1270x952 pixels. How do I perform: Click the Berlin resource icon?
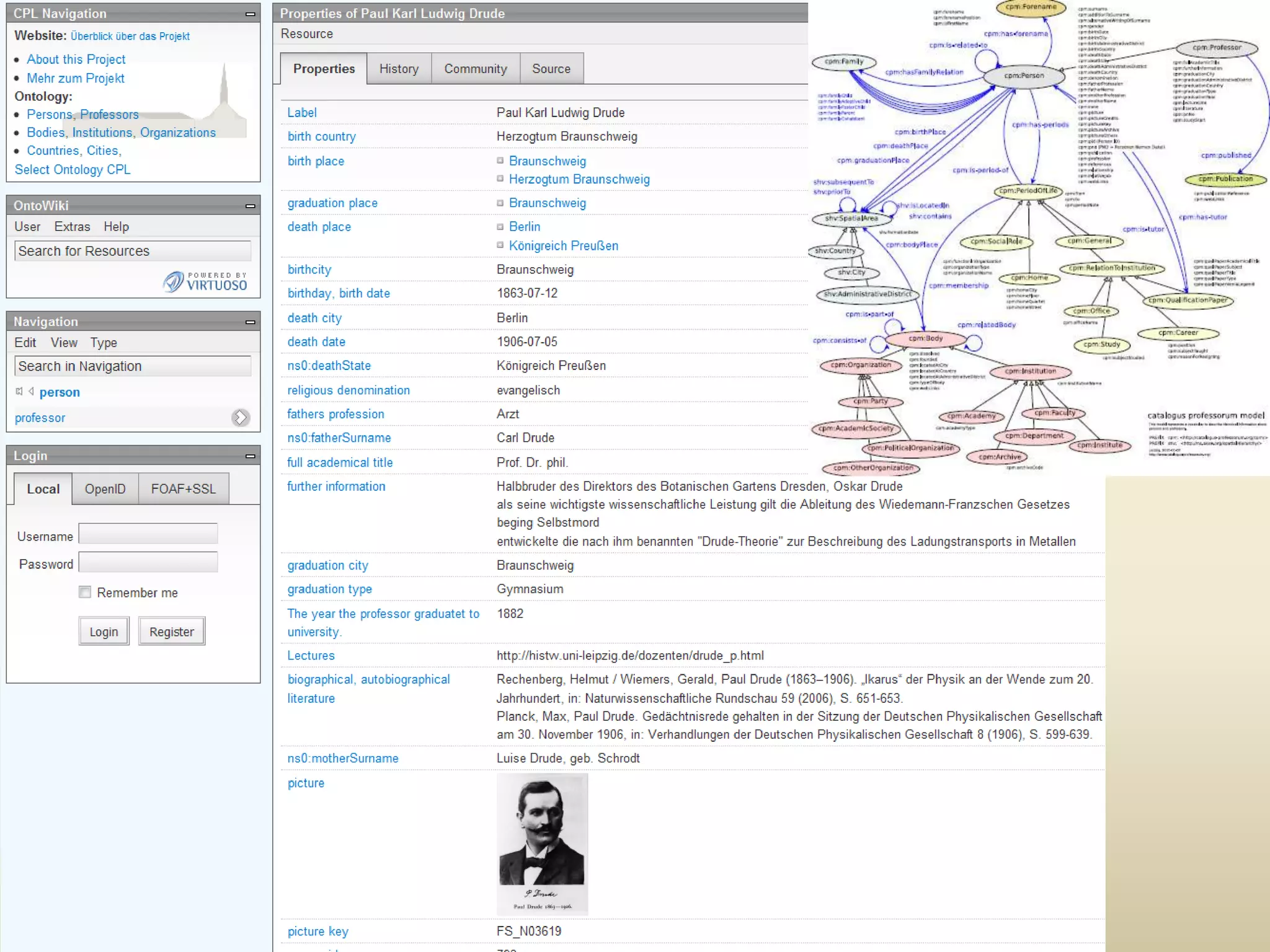pos(500,226)
